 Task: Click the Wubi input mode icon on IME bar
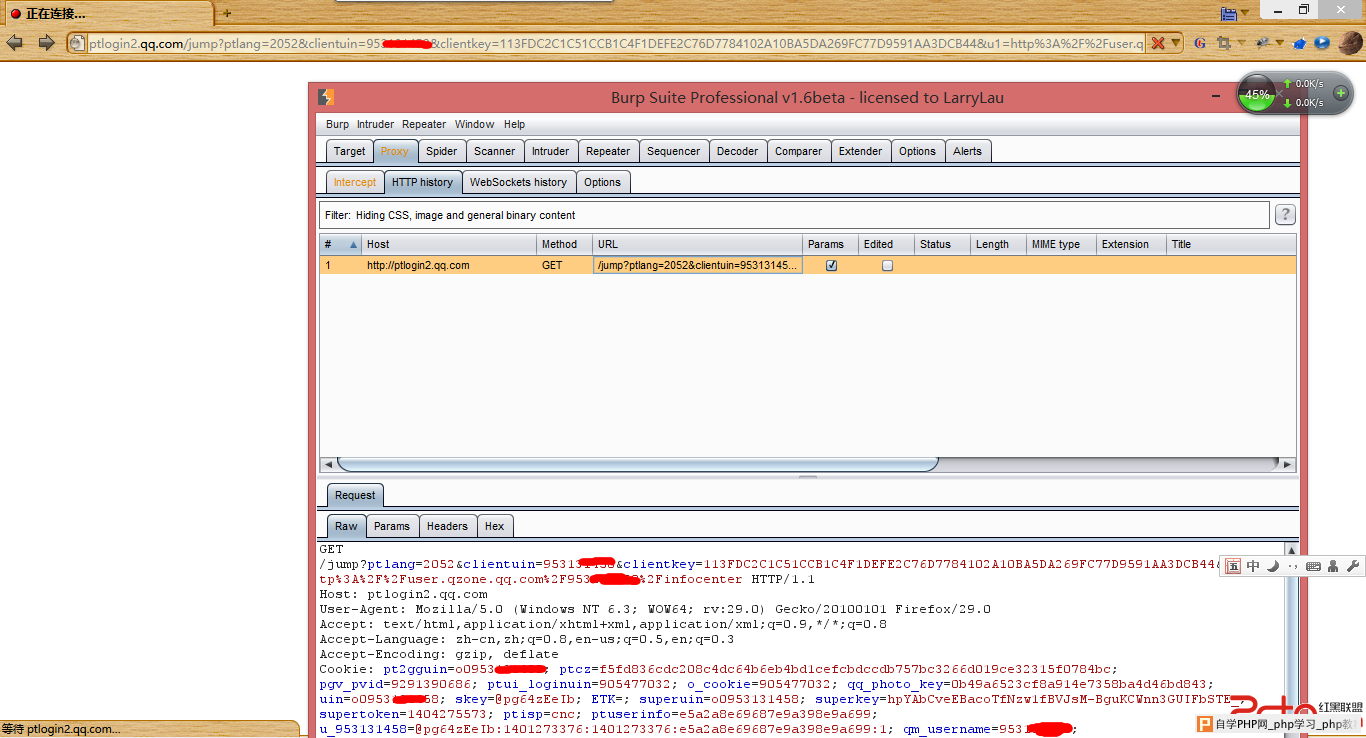(1233, 566)
